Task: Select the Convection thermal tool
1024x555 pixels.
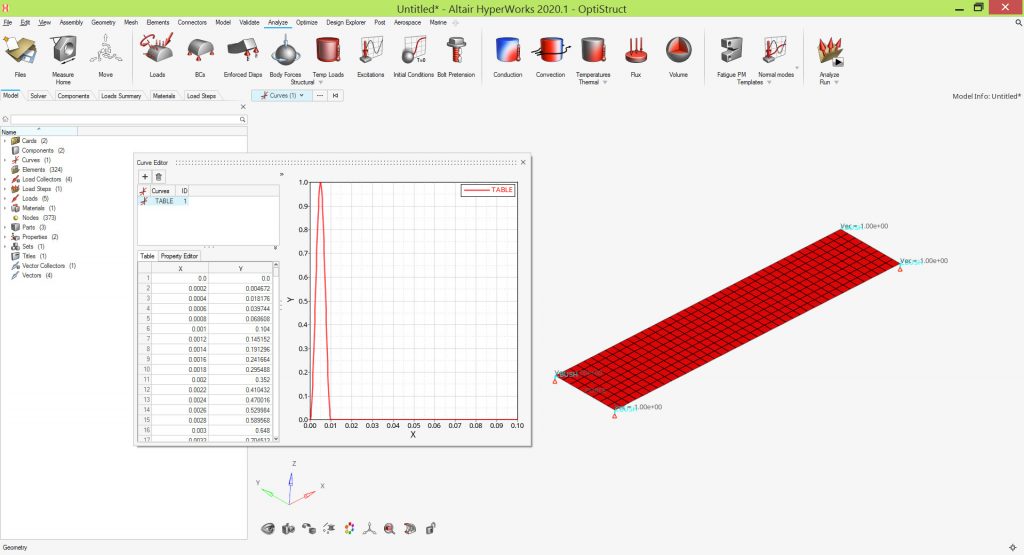Action: point(551,52)
